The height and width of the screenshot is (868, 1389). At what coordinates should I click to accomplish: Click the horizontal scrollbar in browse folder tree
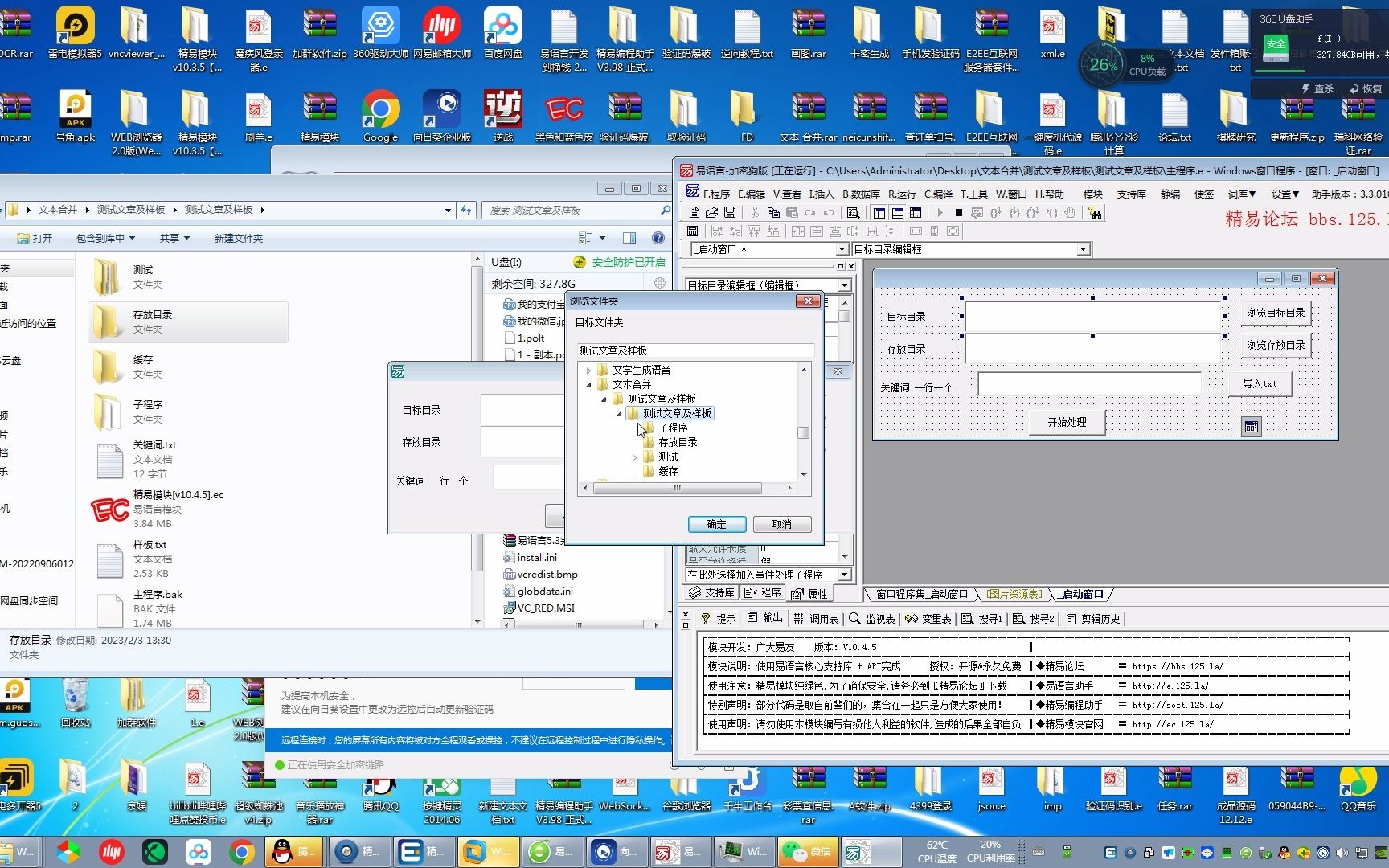tap(677, 488)
